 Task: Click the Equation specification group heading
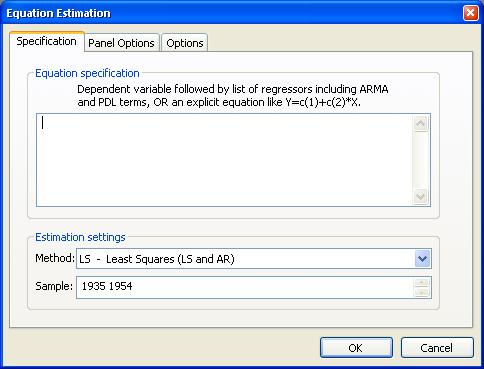click(87, 73)
